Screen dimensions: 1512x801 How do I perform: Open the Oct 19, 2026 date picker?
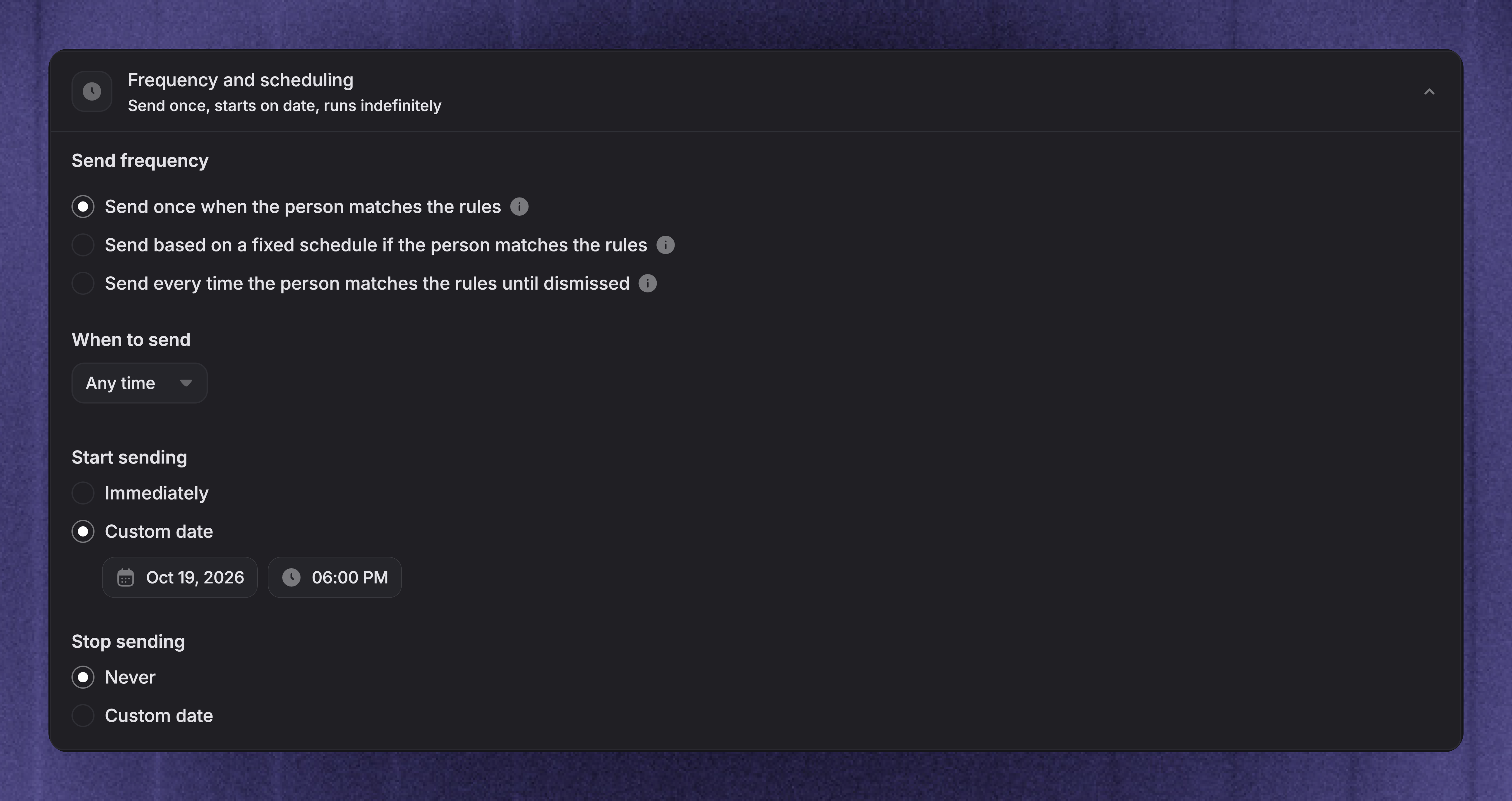[180, 578]
